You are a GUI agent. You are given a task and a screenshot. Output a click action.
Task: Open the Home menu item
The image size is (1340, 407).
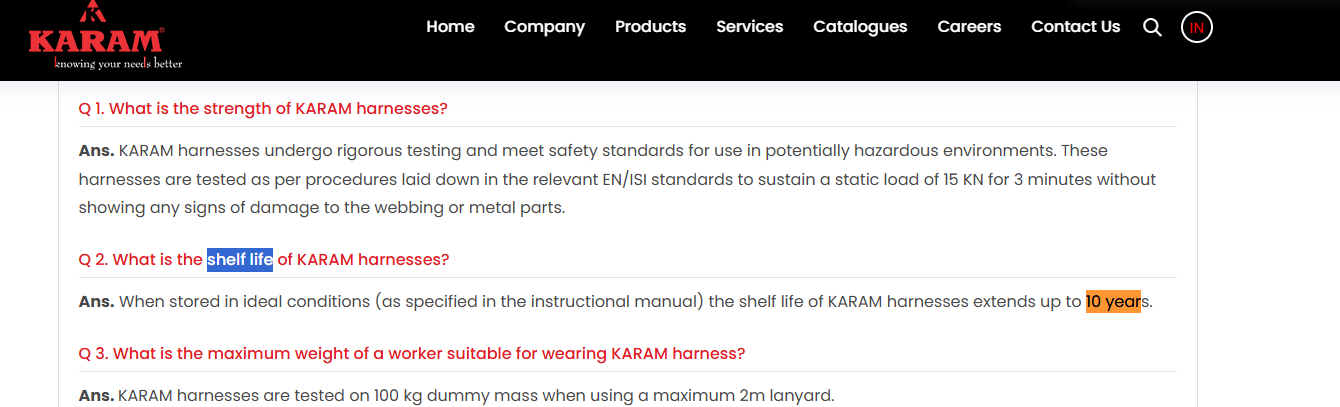[450, 27]
